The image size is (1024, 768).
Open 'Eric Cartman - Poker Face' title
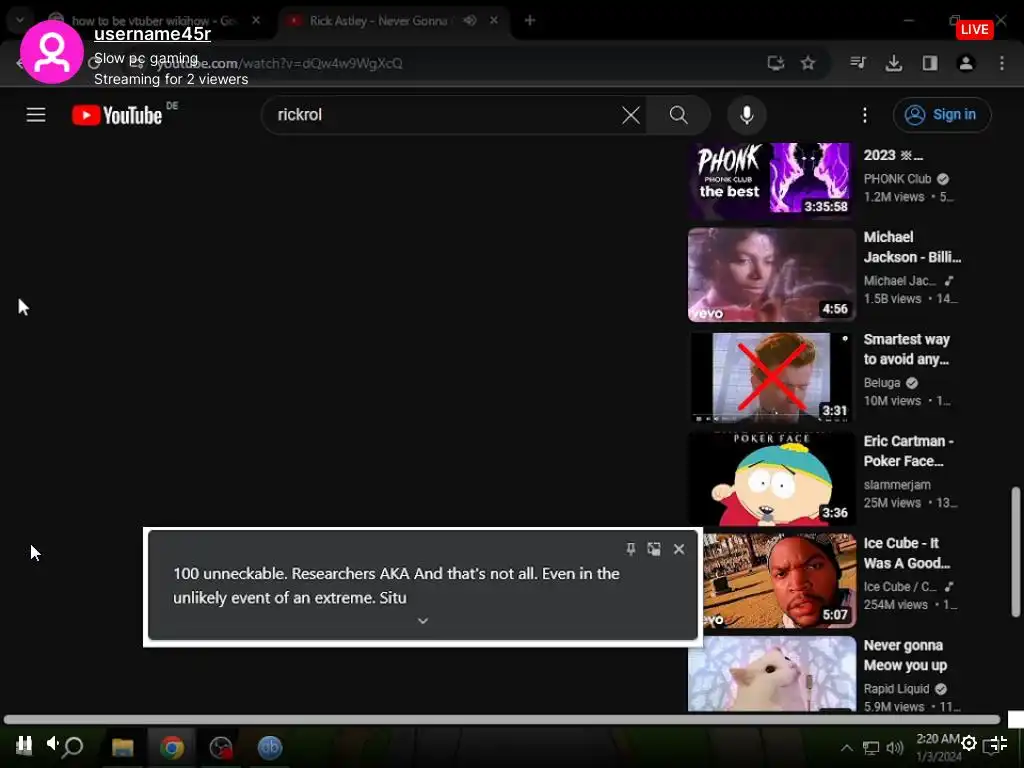[x=908, y=451]
